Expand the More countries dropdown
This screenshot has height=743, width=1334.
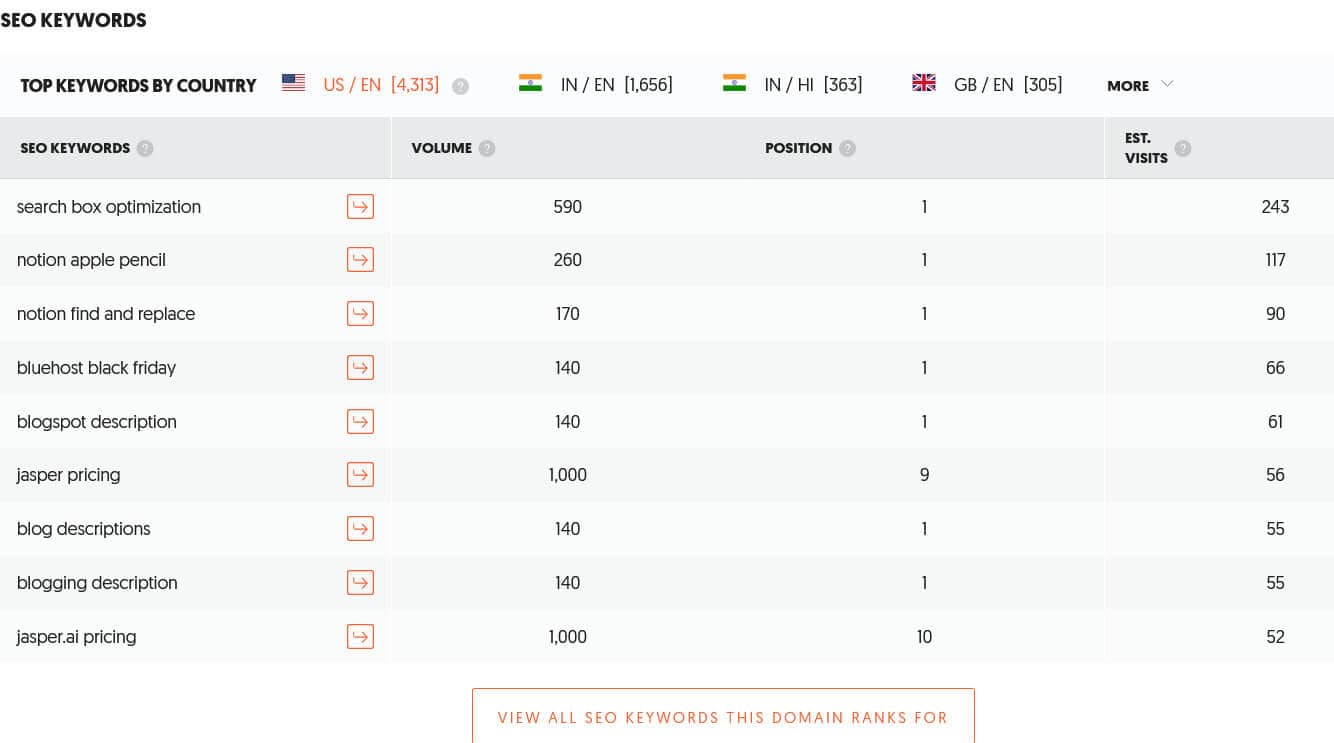click(1139, 86)
